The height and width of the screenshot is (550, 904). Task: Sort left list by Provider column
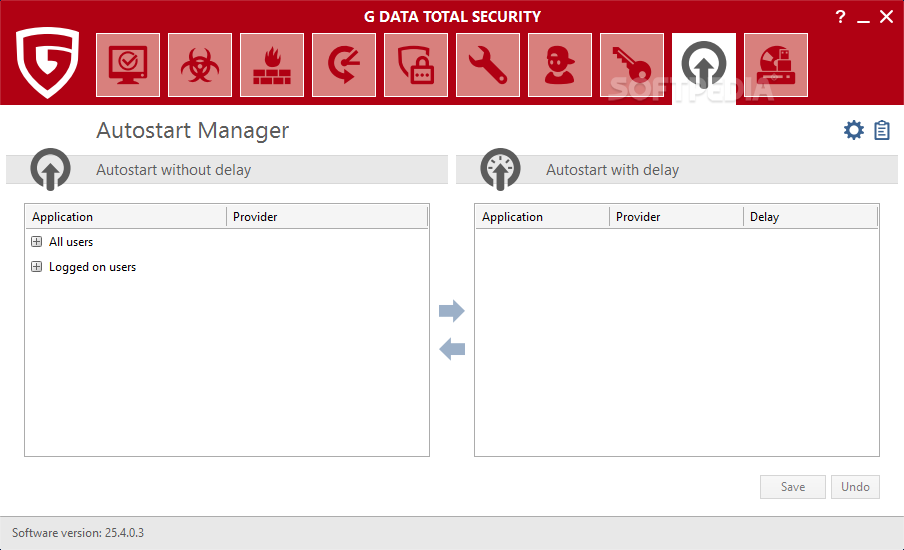tap(327, 217)
